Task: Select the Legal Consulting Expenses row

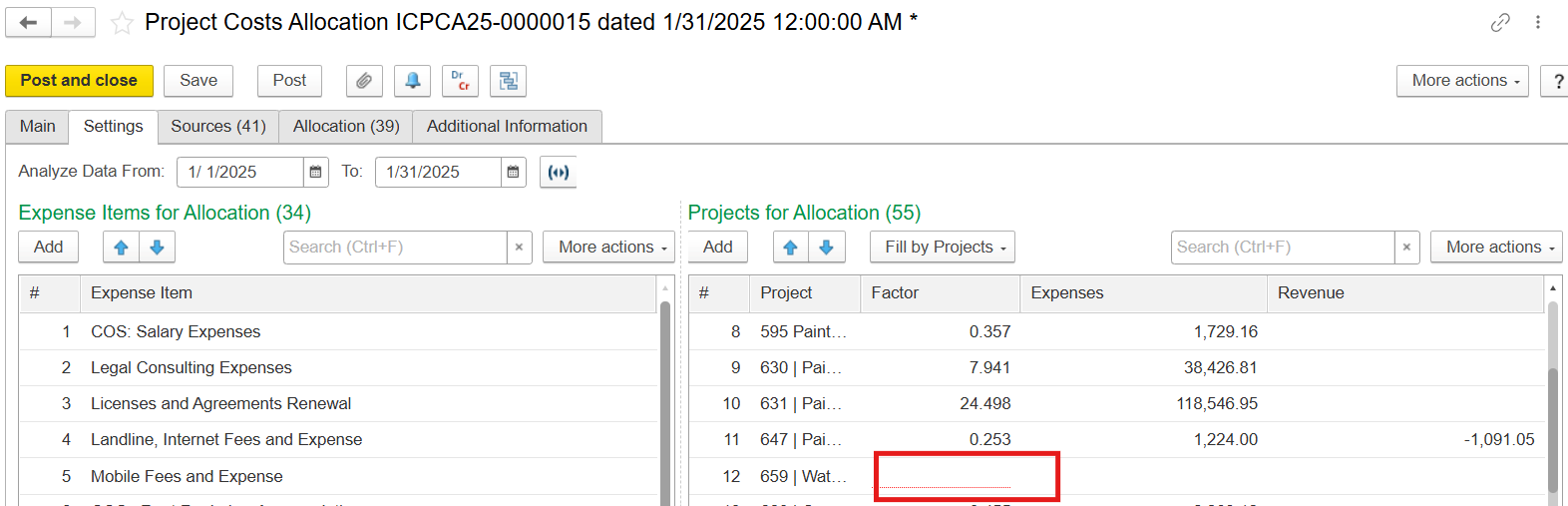Action: 192,367
